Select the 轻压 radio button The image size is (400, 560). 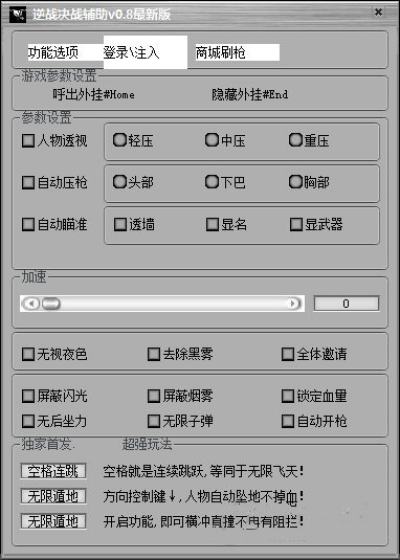click(x=120, y=140)
